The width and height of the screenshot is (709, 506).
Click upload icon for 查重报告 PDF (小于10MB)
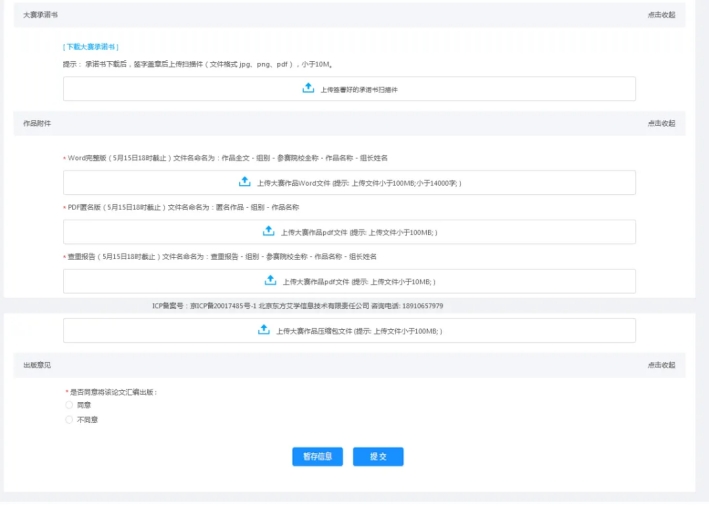pos(270,281)
